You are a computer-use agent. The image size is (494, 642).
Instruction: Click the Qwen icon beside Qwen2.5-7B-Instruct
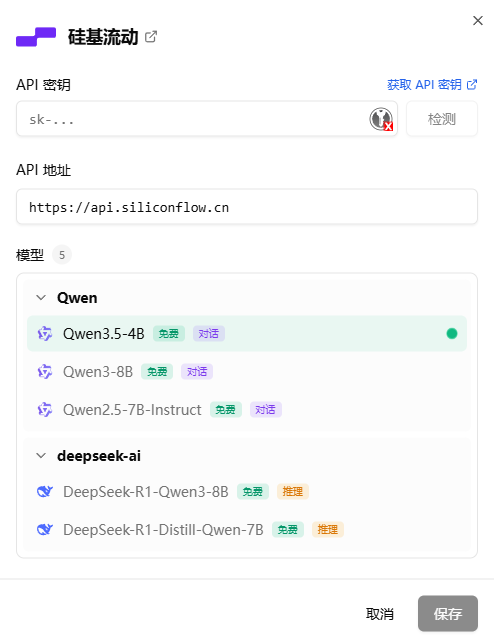45,409
